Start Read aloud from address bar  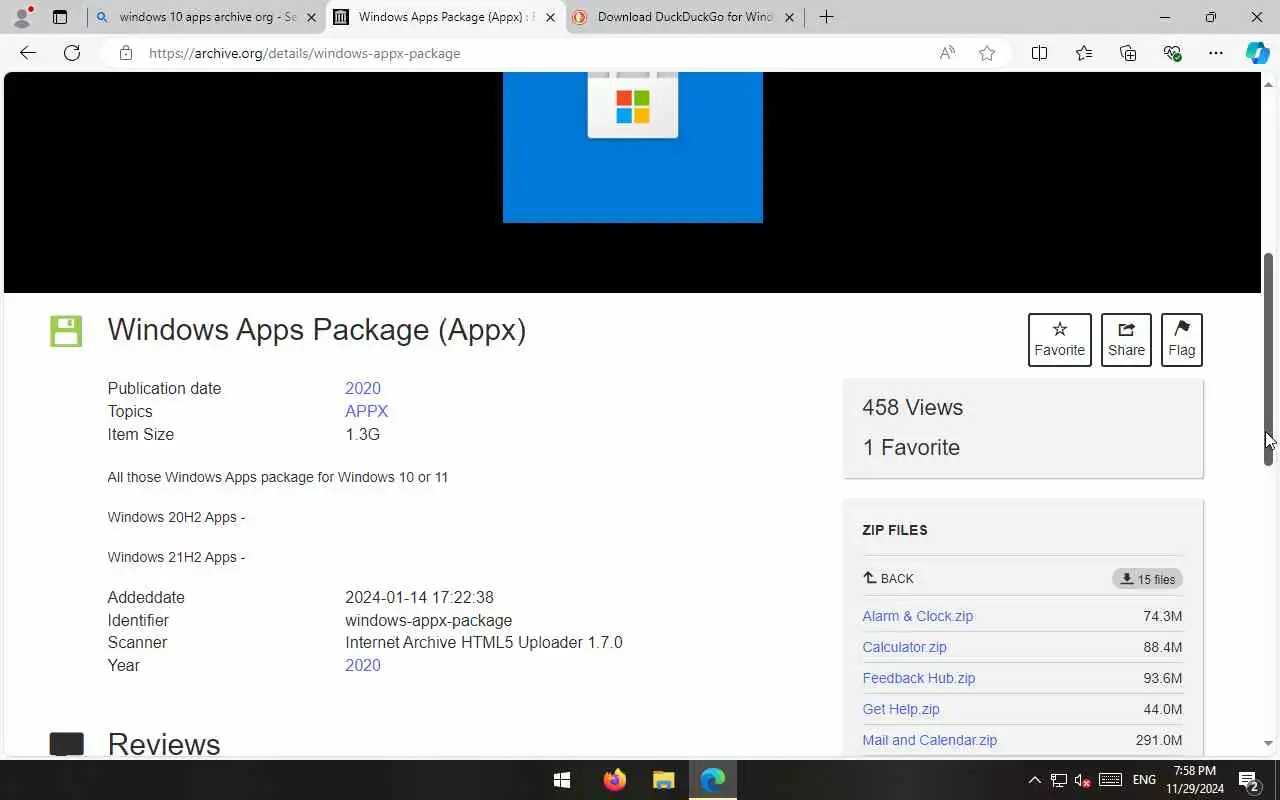coord(947,53)
